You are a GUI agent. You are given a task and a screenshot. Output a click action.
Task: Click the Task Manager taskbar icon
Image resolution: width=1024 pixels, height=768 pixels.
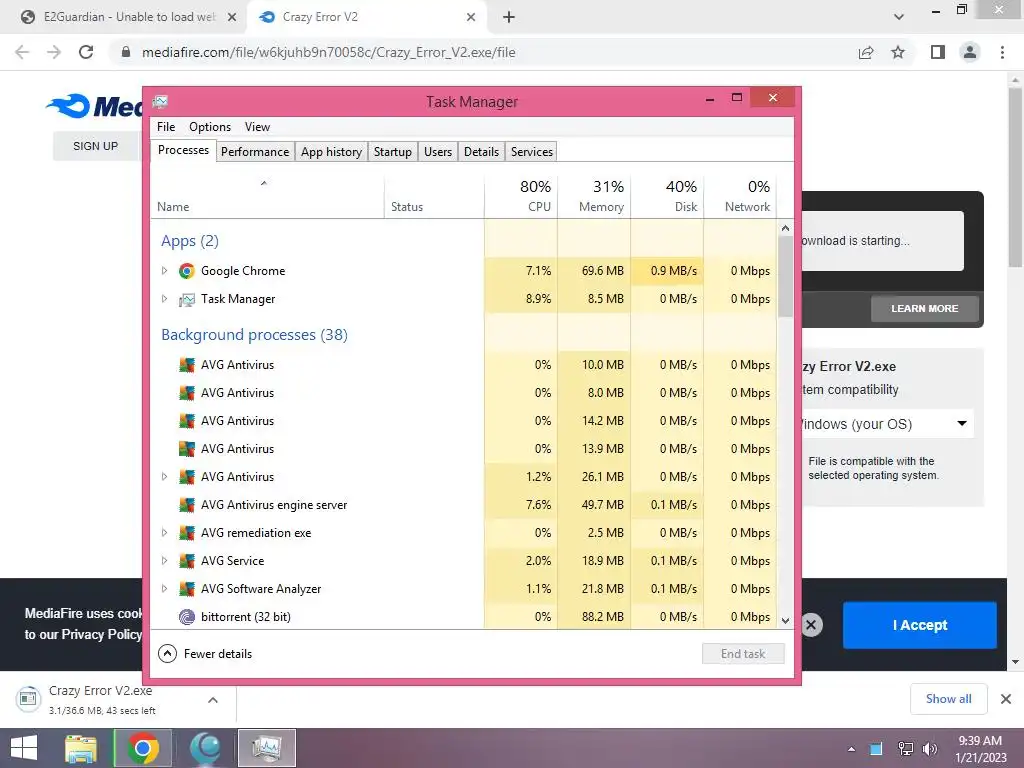[267, 748]
